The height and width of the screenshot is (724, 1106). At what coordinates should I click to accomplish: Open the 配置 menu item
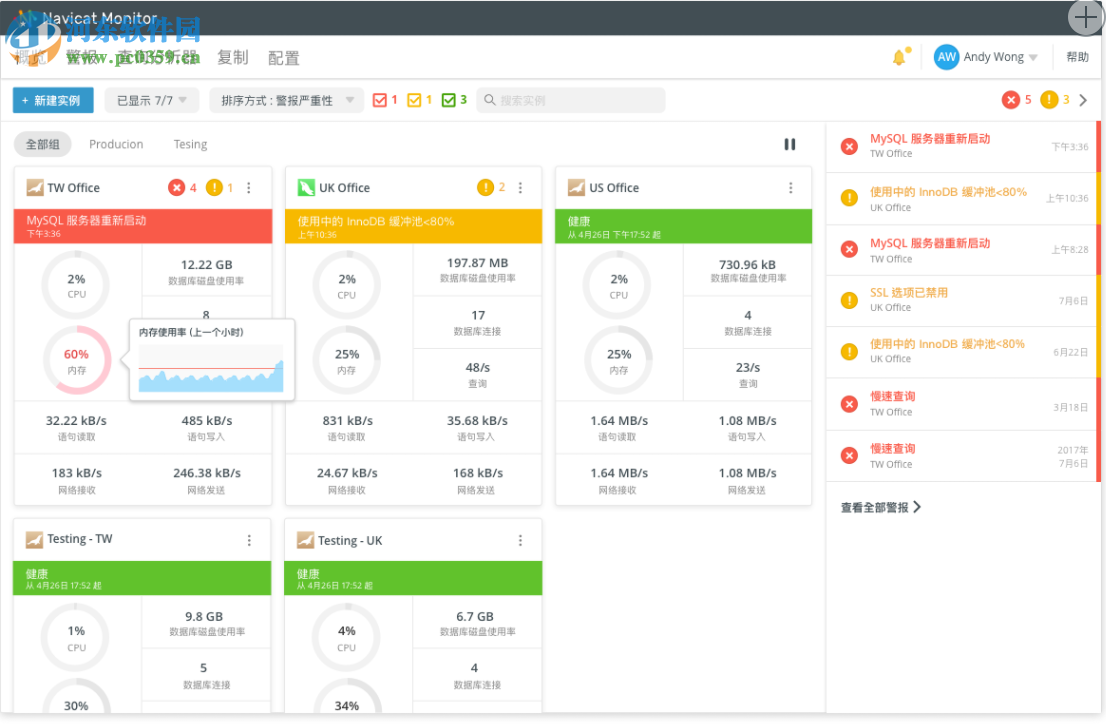(x=283, y=57)
